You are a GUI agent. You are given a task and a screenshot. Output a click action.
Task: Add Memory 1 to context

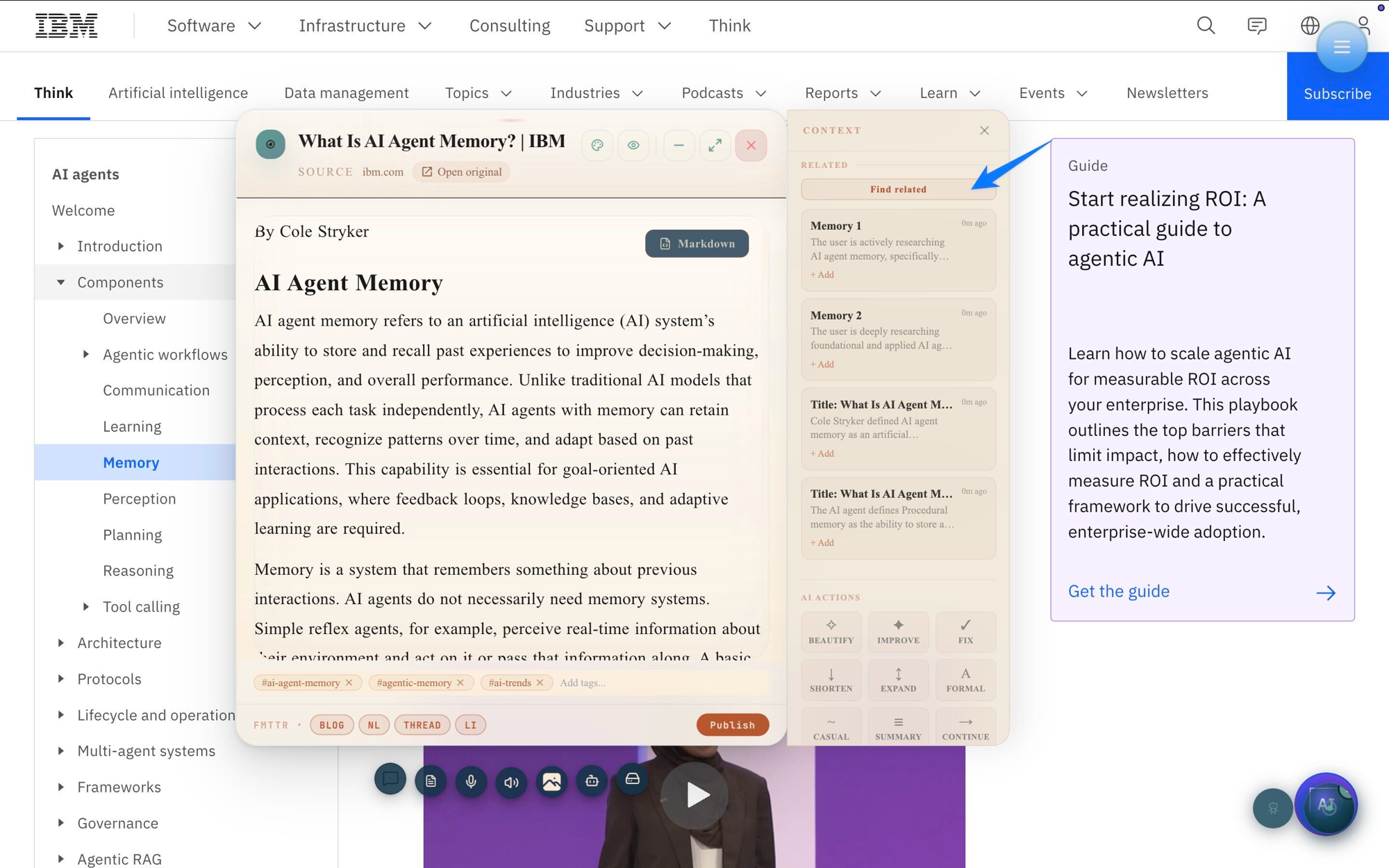tap(822, 275)
